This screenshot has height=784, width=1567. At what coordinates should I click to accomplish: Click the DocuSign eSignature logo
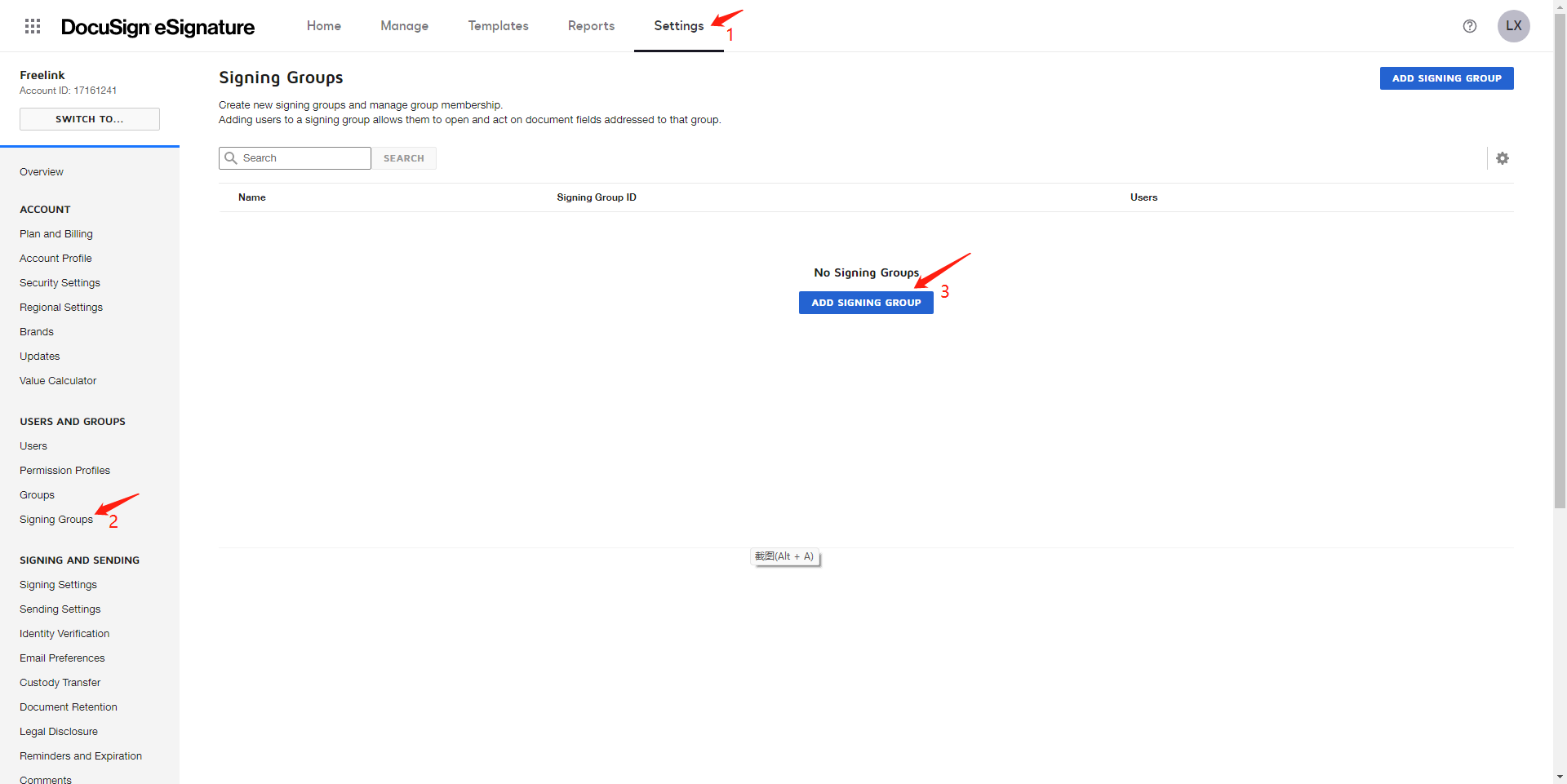tap(158, 26)
